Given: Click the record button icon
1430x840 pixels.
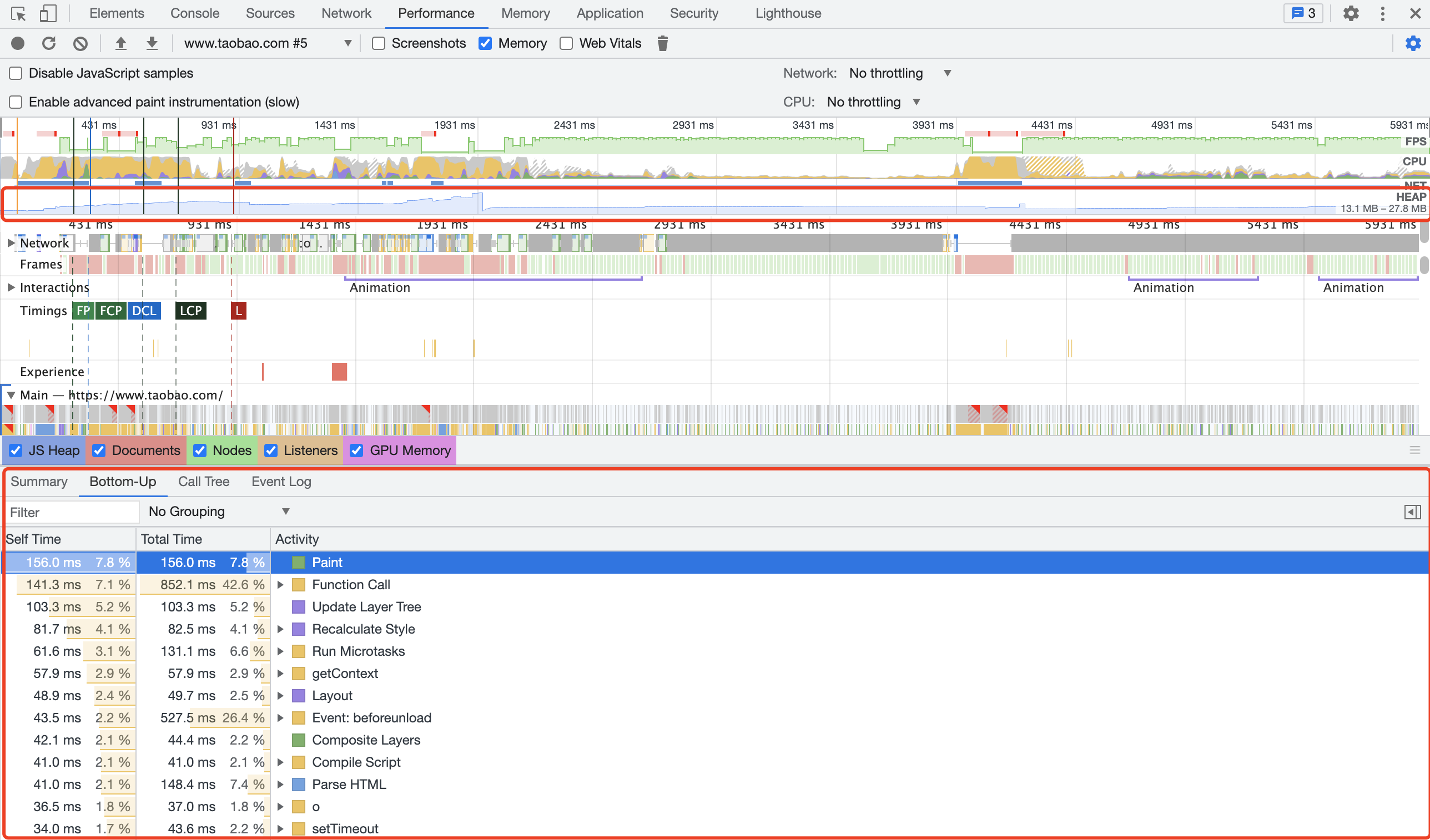Looking at the screenshot, I should click(18, 43).
